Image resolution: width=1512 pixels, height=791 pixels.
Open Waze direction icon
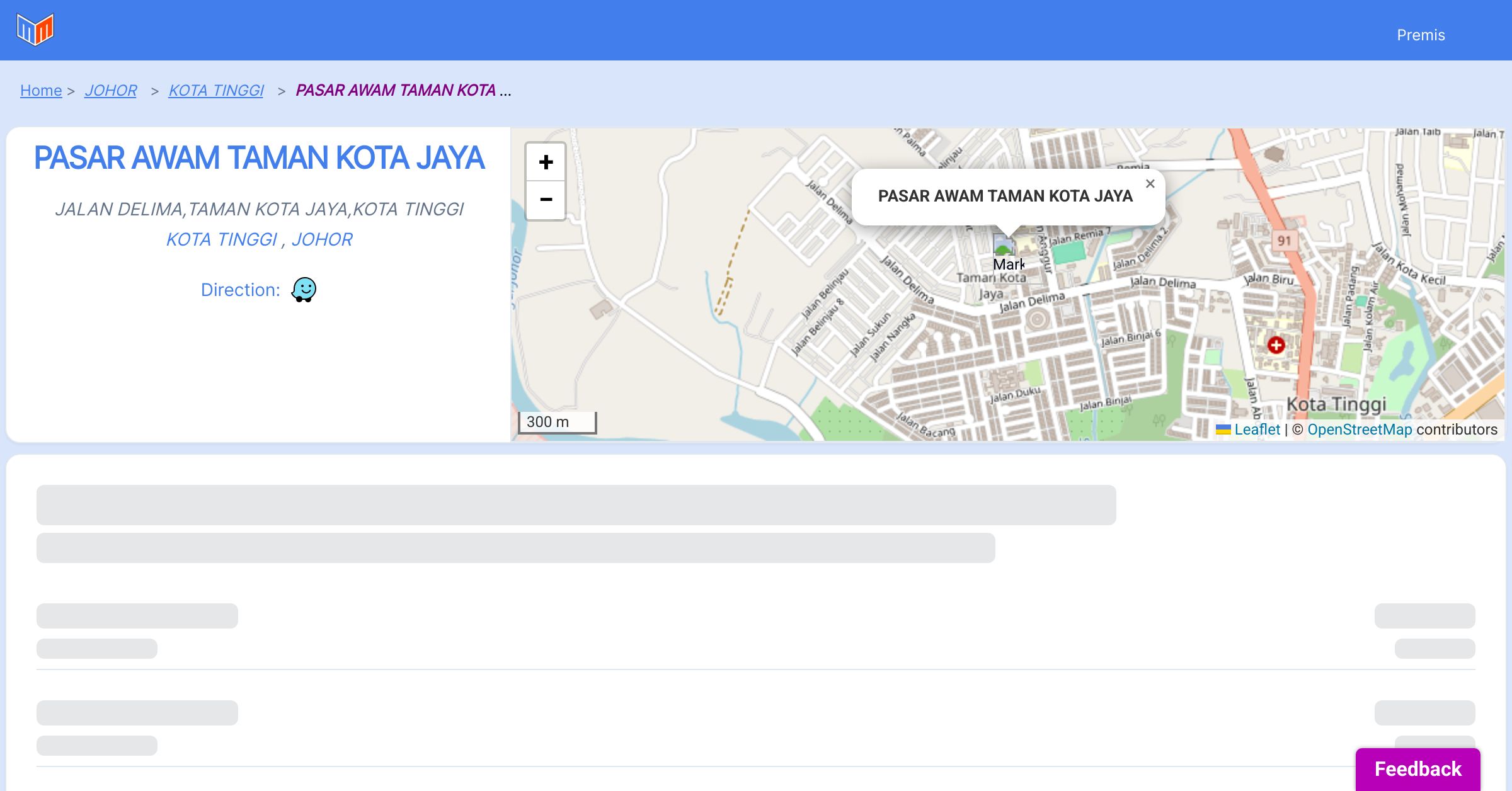[304, 290]
